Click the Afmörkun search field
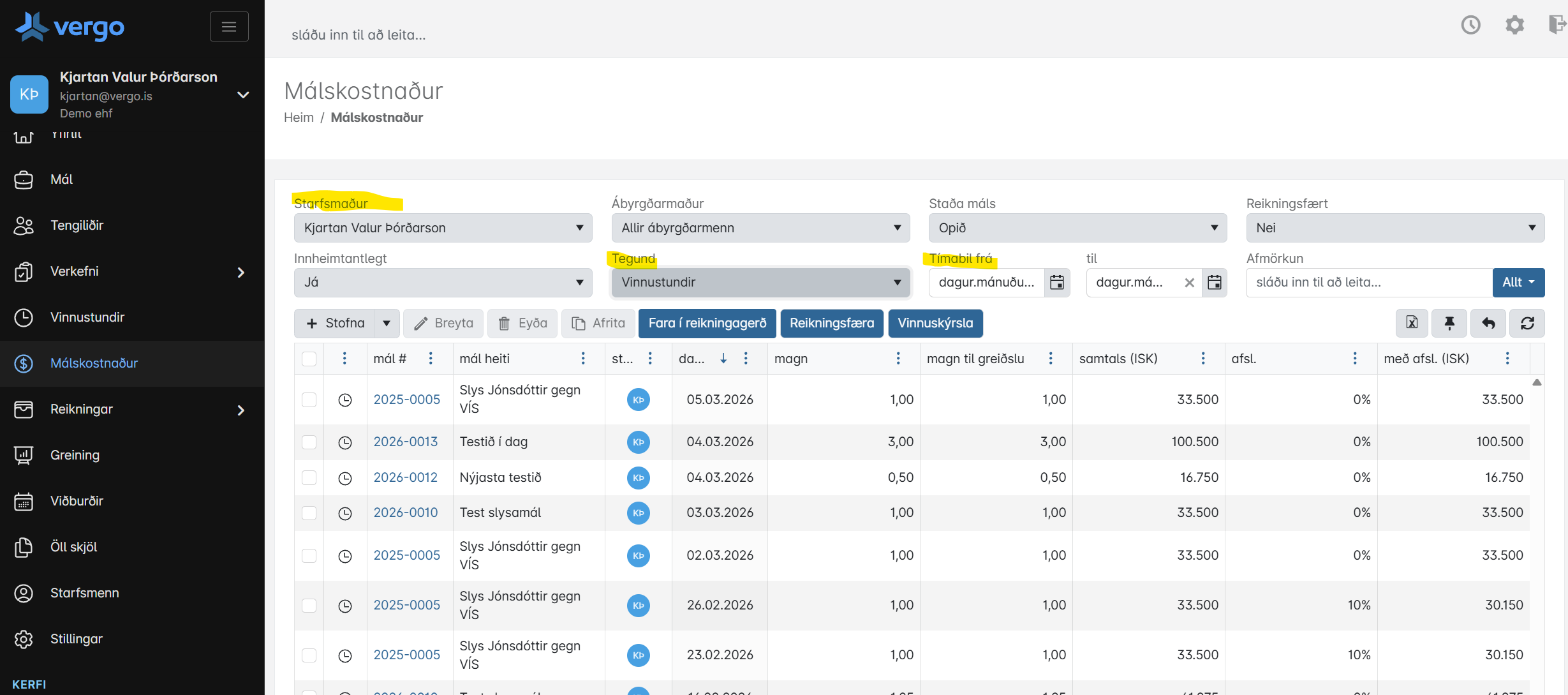The height and width of the screenshot is (695, 1568). click(1369, 282)
